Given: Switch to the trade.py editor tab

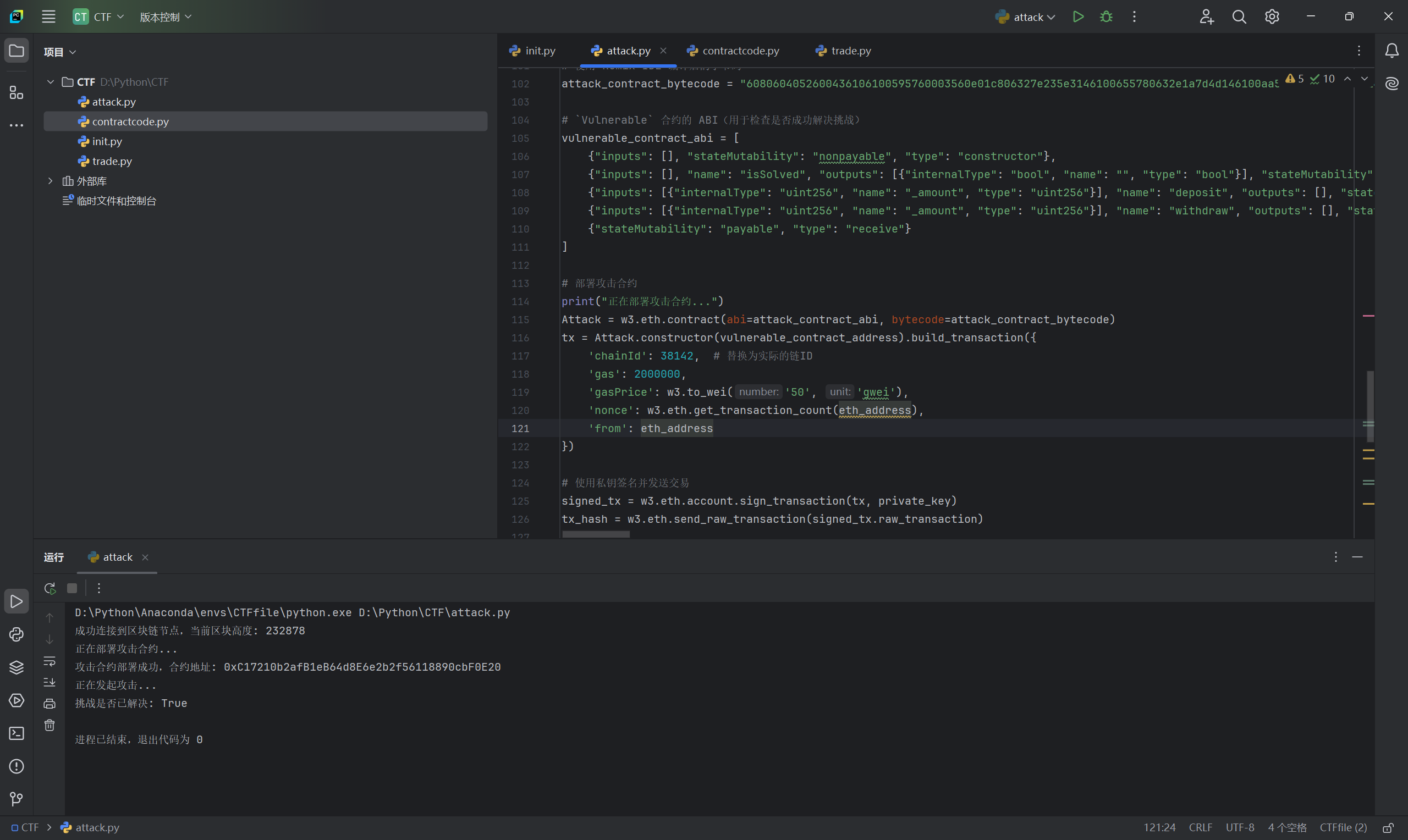Looking at the screenshot, I should [850, 51].
